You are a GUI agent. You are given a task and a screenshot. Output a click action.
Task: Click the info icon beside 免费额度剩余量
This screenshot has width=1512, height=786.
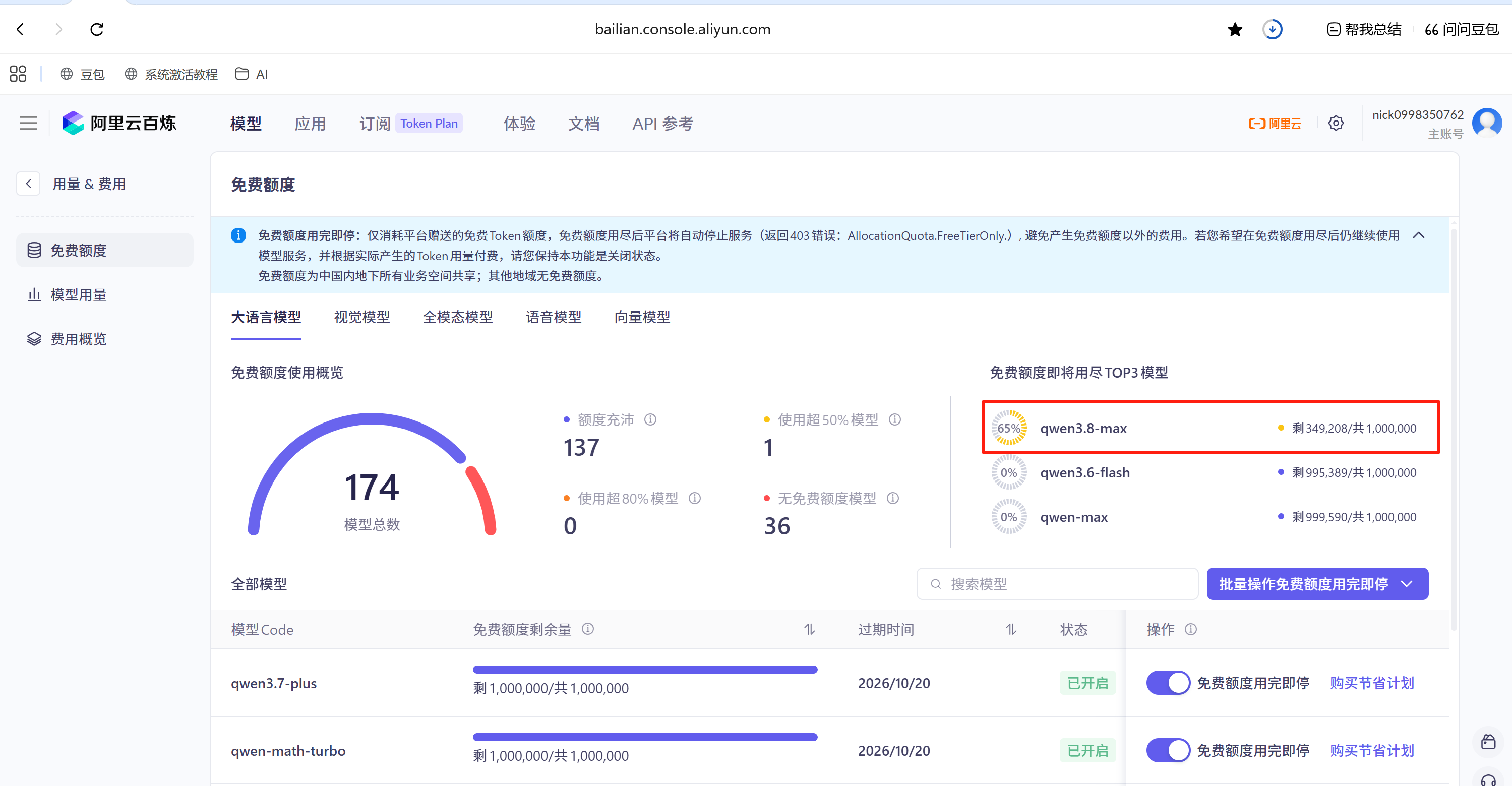tap(587, 629)
